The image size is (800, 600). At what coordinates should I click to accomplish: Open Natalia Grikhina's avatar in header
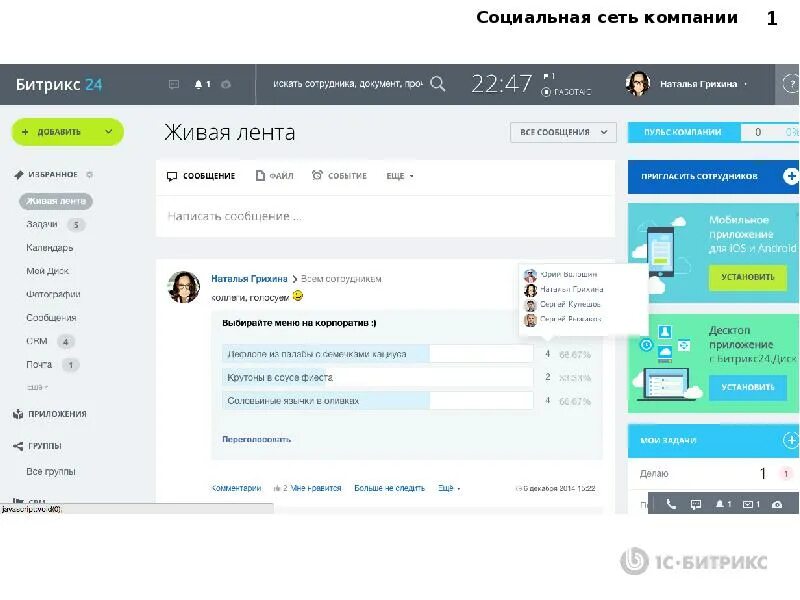[x=638, y=84]
